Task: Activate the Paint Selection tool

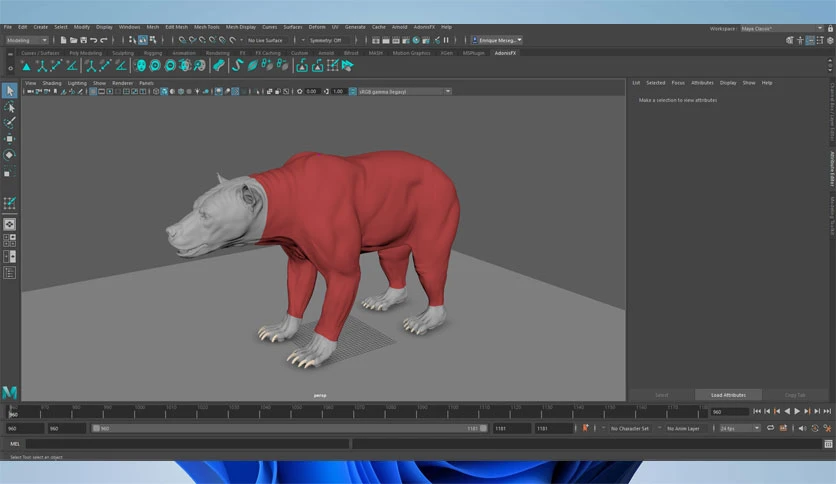Action: (x=10, y=123)
